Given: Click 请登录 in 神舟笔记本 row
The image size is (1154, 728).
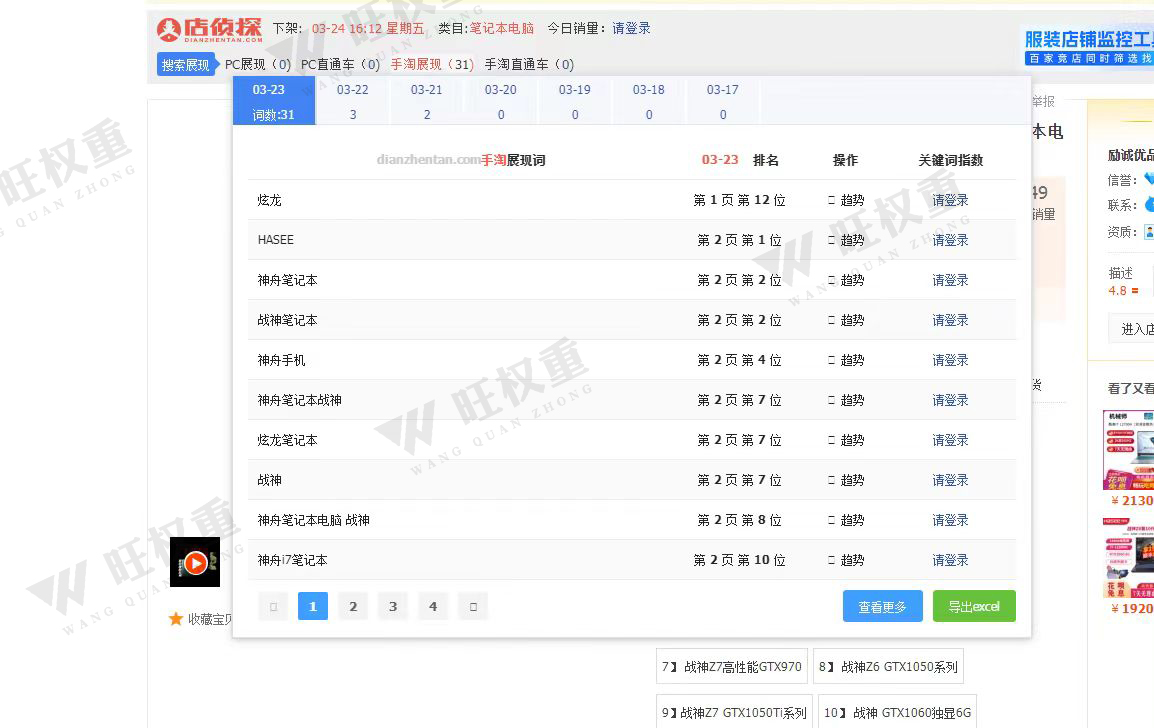Looking at the screenshot, I should pos(950,280).
